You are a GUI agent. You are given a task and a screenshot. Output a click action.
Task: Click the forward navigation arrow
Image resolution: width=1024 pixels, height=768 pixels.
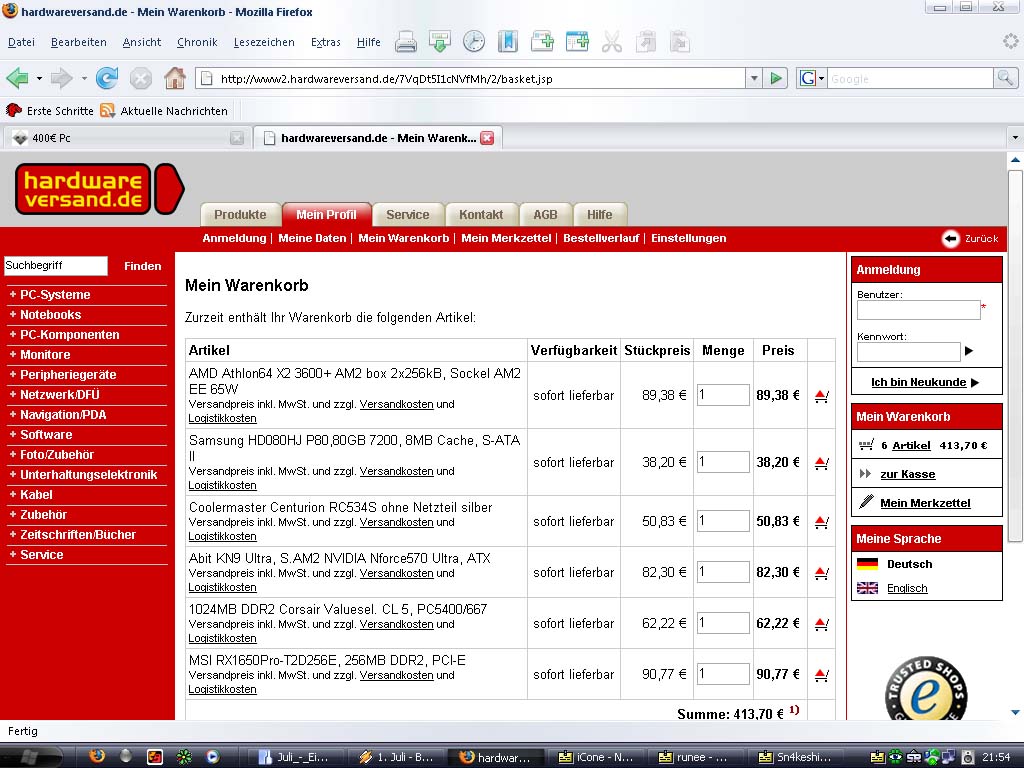click(x=61, y=78)
